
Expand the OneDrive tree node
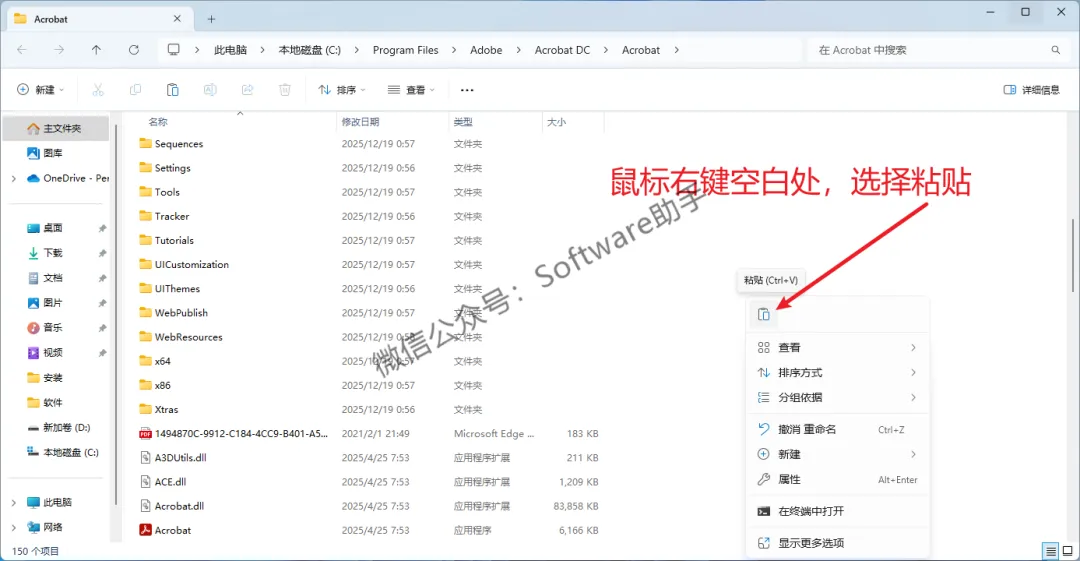(x=14, y=178)
